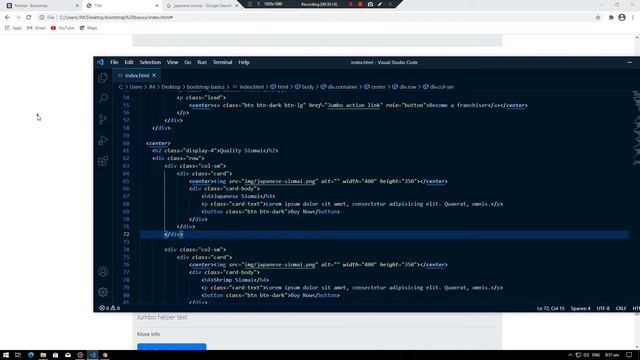Open Chrome extensions puzzle icon
The height and width of the screenshot is (360, 640).
coord(611,18)
